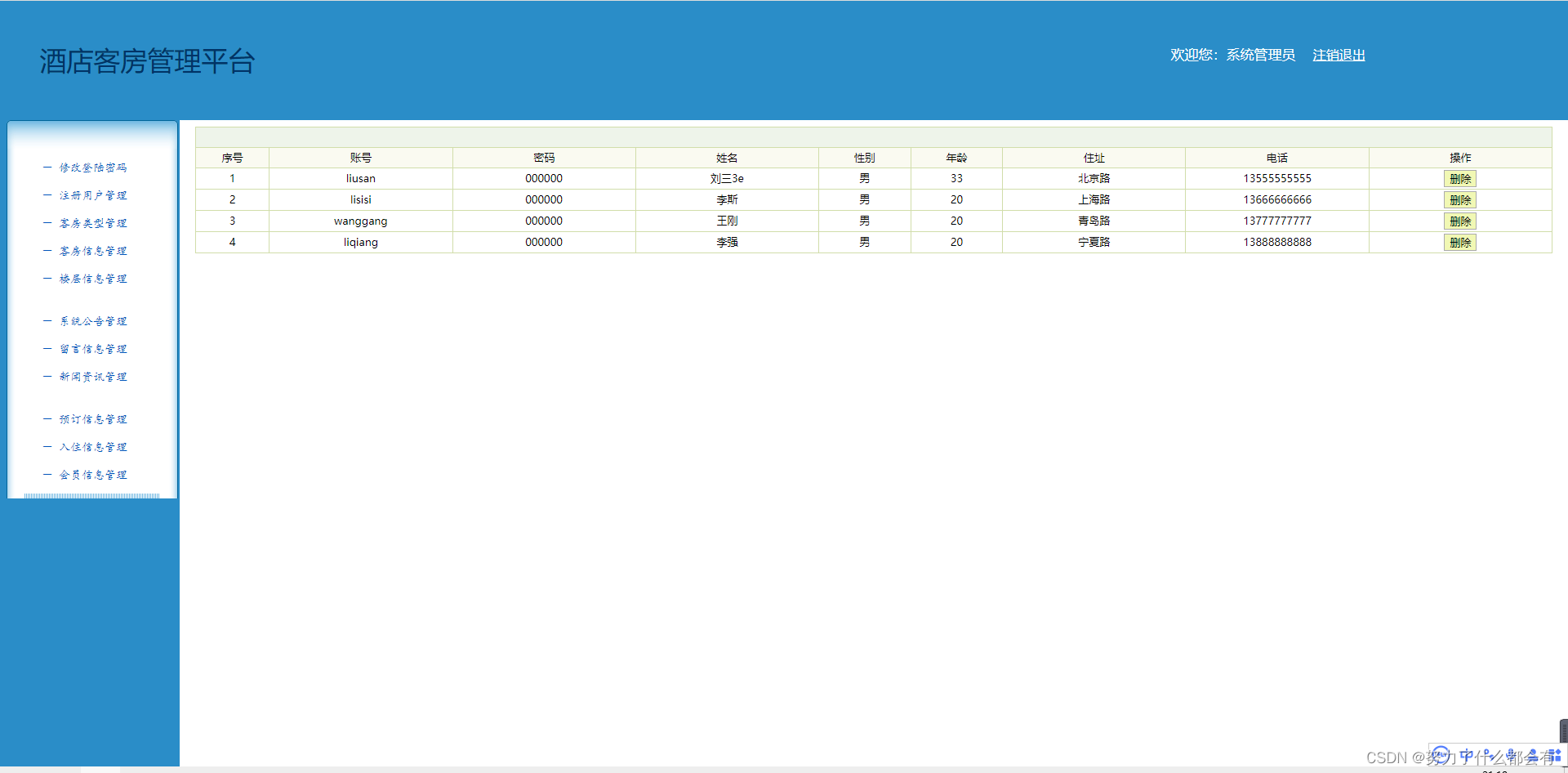The width and height of the screenshot is (1568, 773).
Task: Click phone number 13555555555
Action: 1277,178
